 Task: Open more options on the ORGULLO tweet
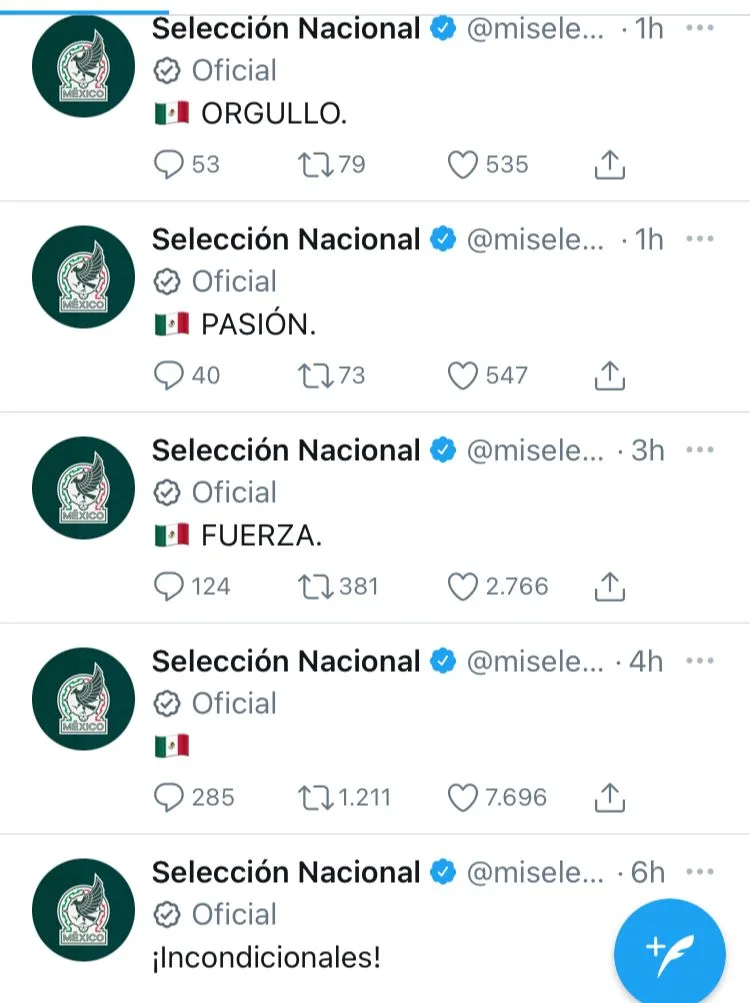(699, 28)
